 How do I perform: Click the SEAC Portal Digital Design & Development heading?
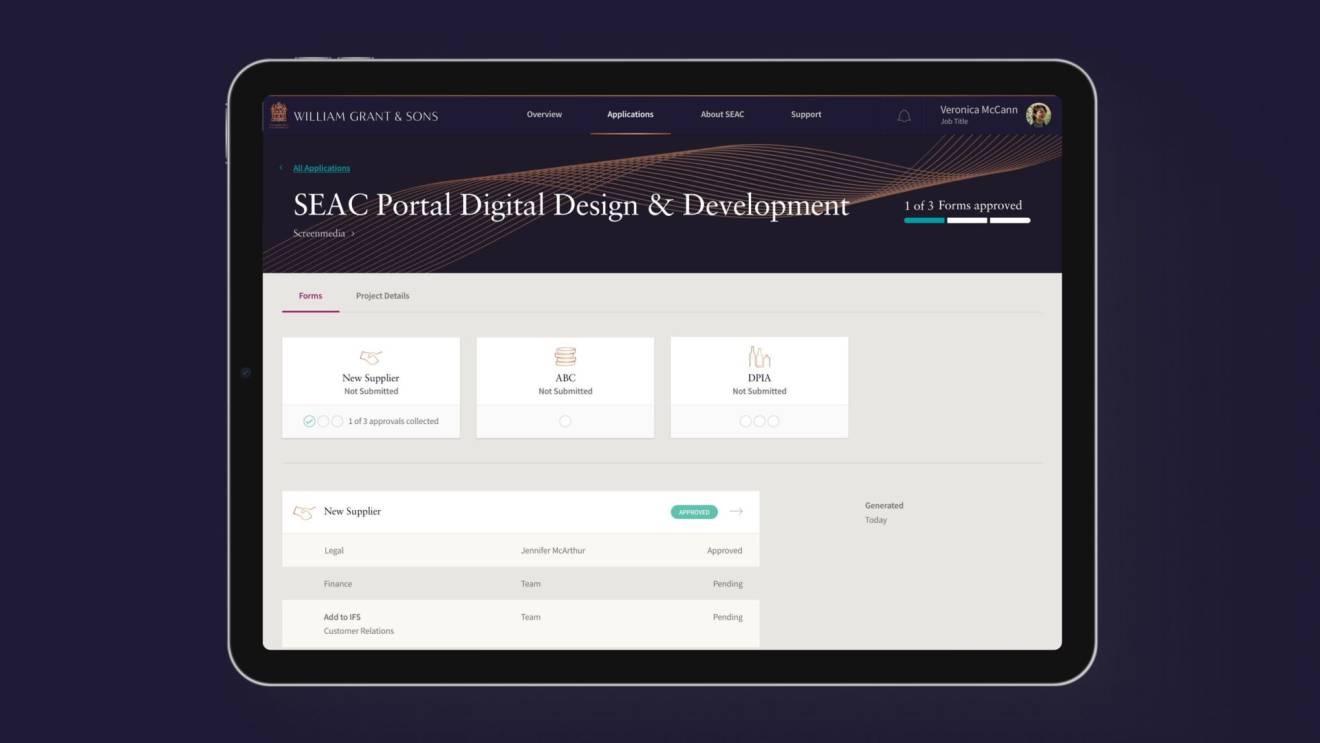(x=571, y=205)
